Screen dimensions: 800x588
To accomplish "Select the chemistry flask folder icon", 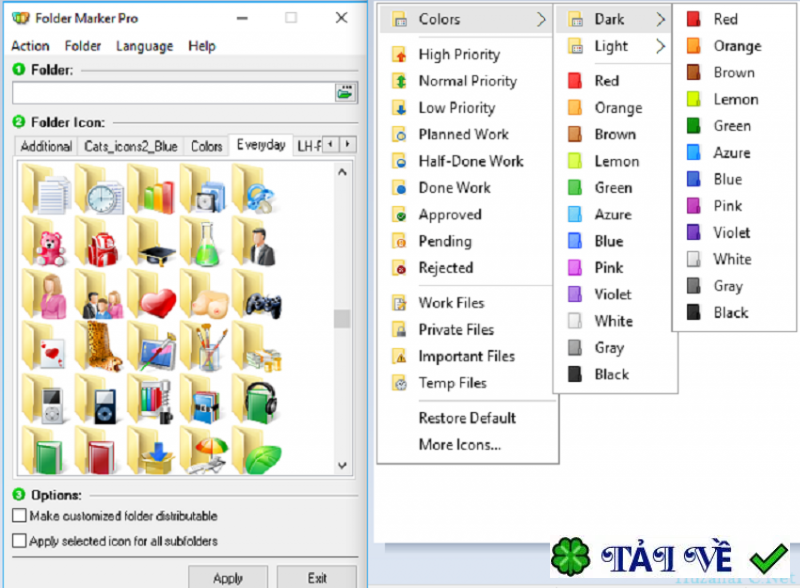I will click(205, 245).
